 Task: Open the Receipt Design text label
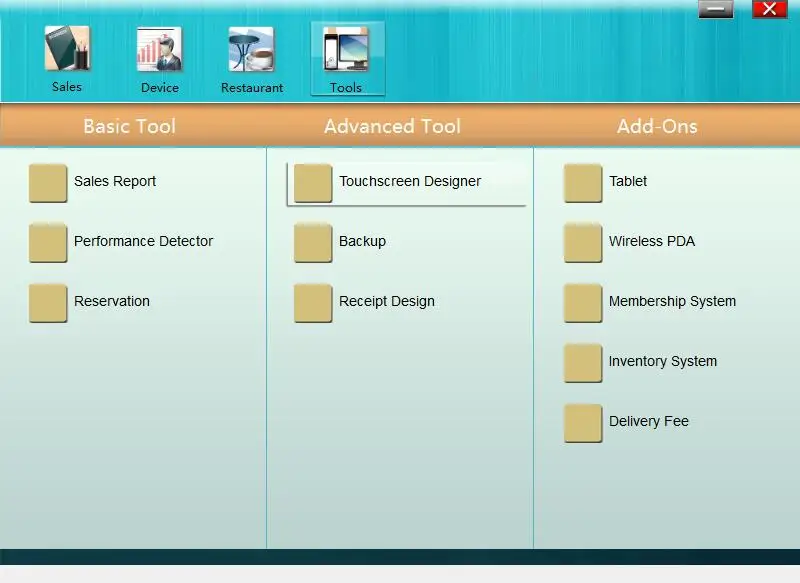pyautogui.click(x=387, y=301)
